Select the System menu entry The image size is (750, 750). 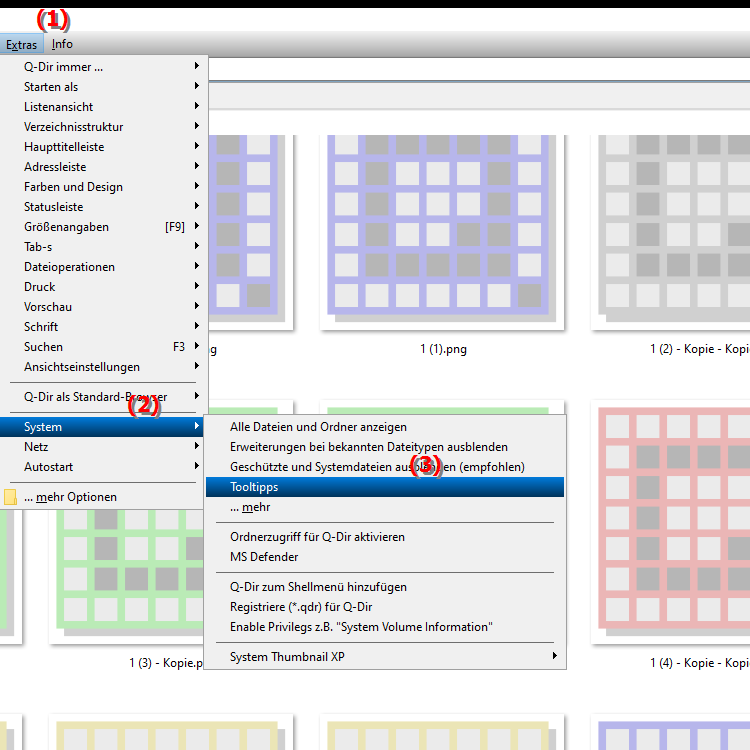click(102, 427)
